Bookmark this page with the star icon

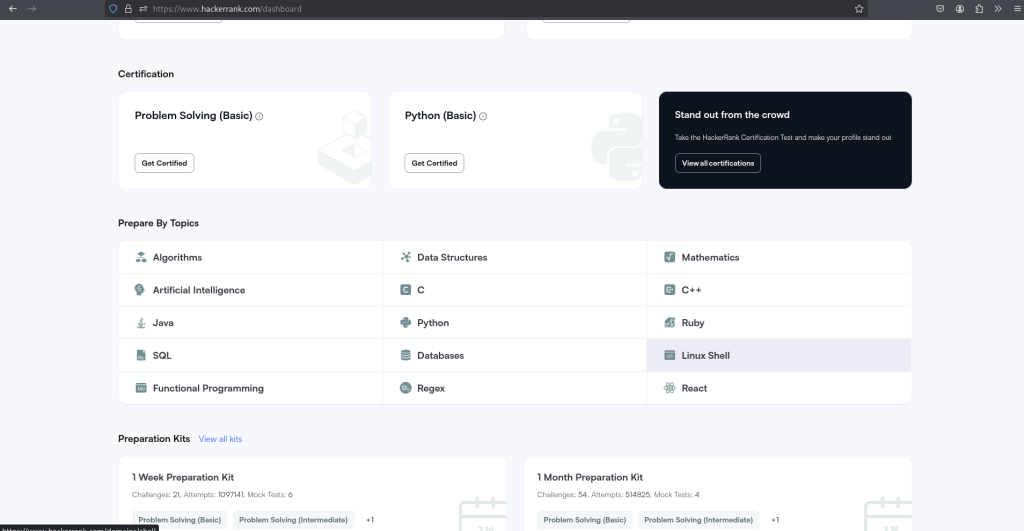pyautogui.click(x=859, y=8)
